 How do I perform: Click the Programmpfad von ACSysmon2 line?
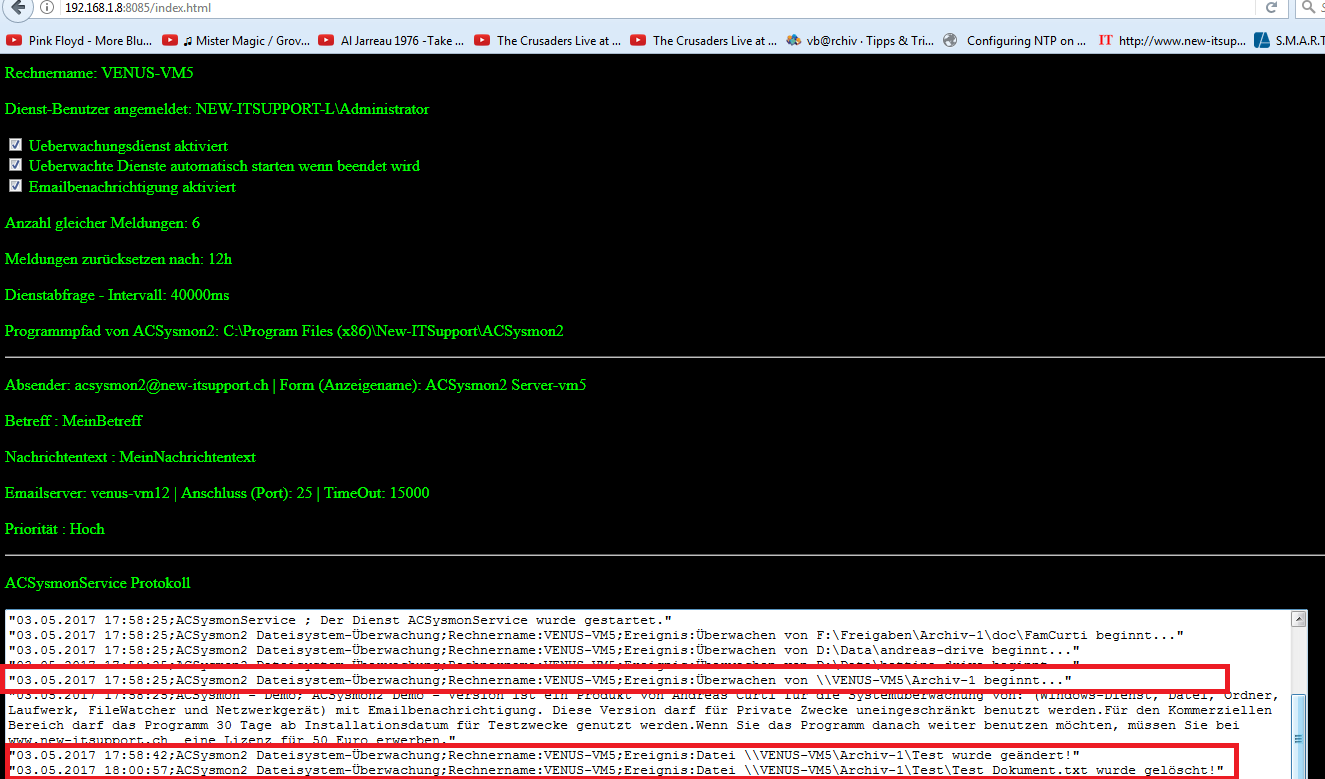coord(284,331)
